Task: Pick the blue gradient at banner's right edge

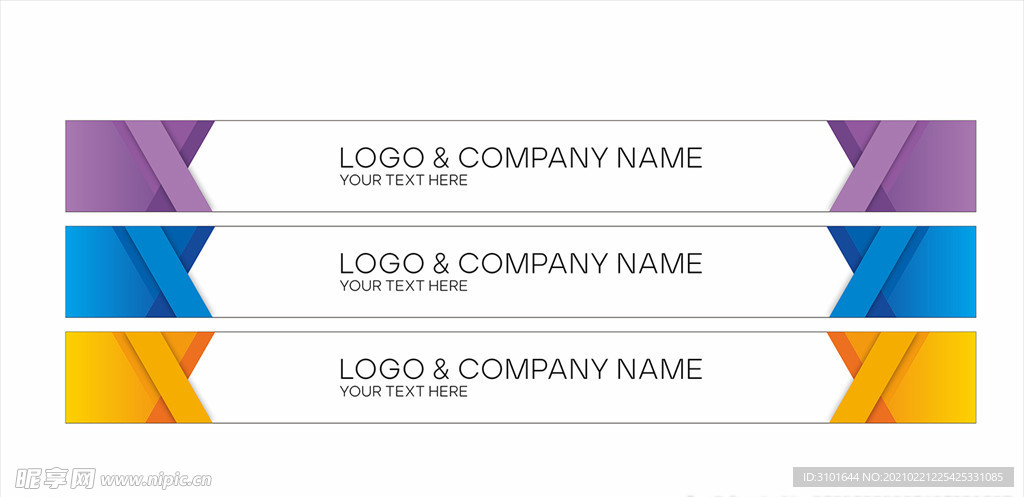Action: tap(950, 272)
